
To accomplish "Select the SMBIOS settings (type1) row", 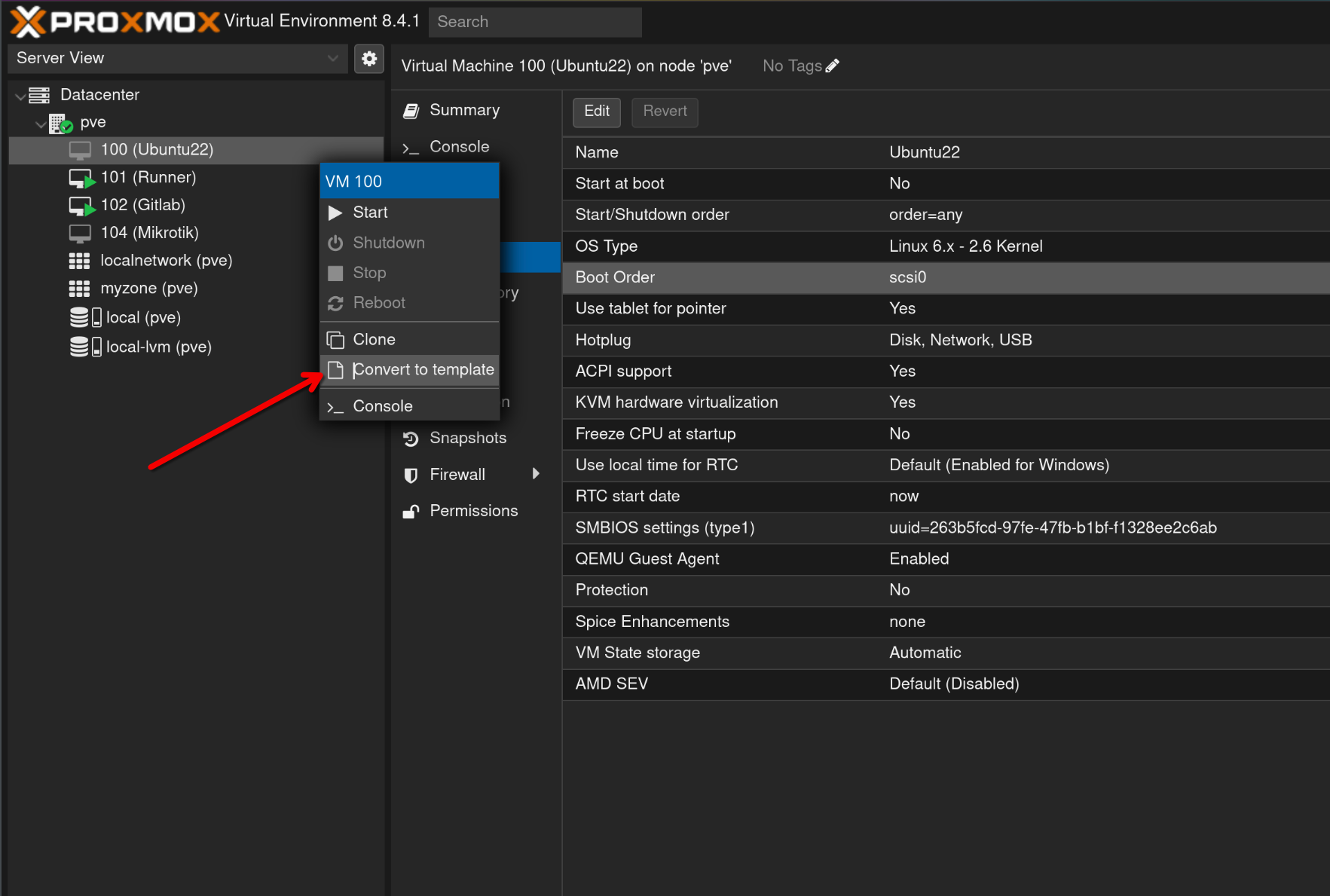I will [946, 528].
